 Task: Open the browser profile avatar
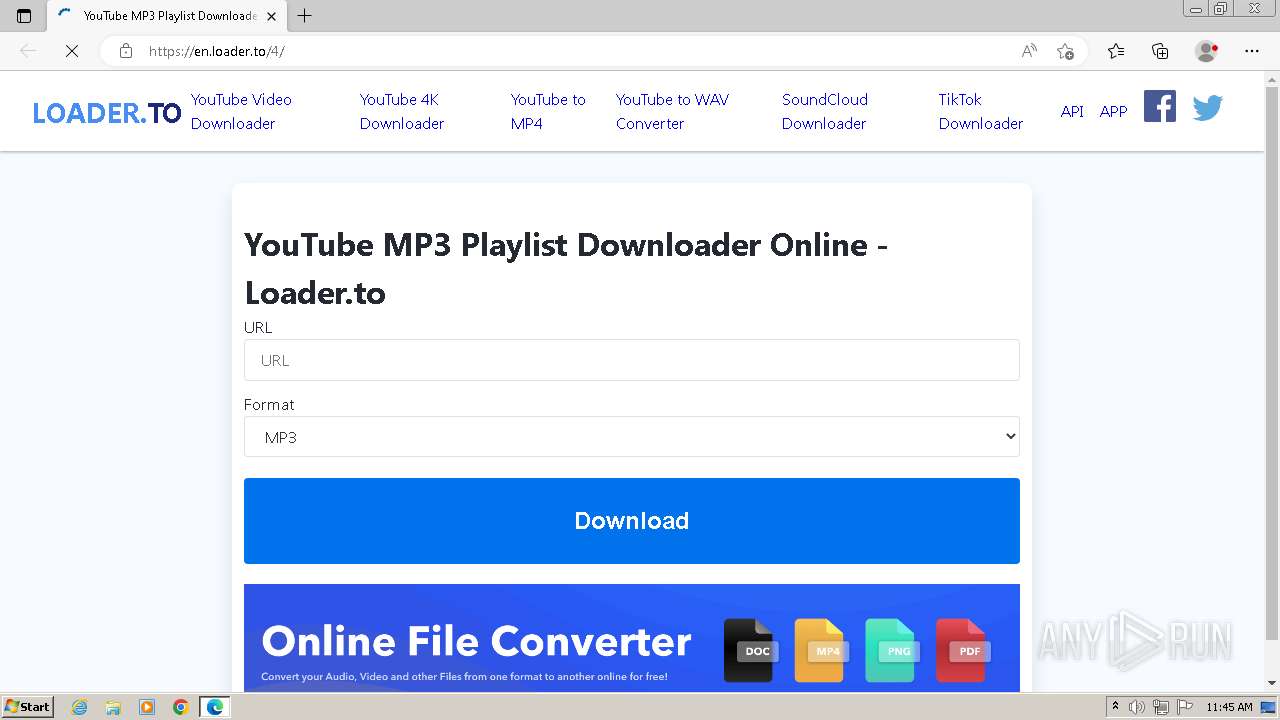1206,51
